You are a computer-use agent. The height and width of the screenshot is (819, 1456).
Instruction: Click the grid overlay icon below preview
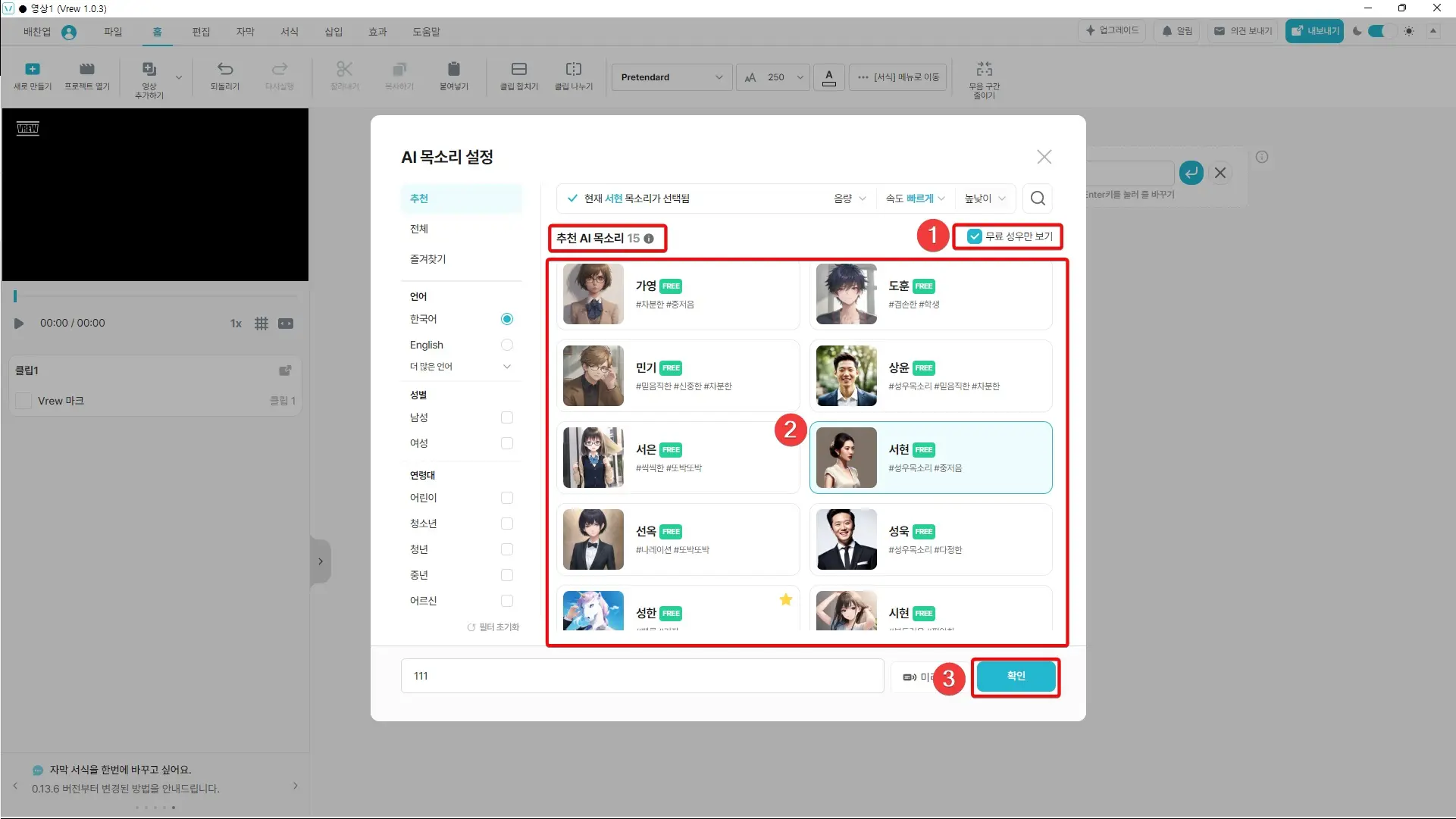pyautogui.click(x=261, y=324)
